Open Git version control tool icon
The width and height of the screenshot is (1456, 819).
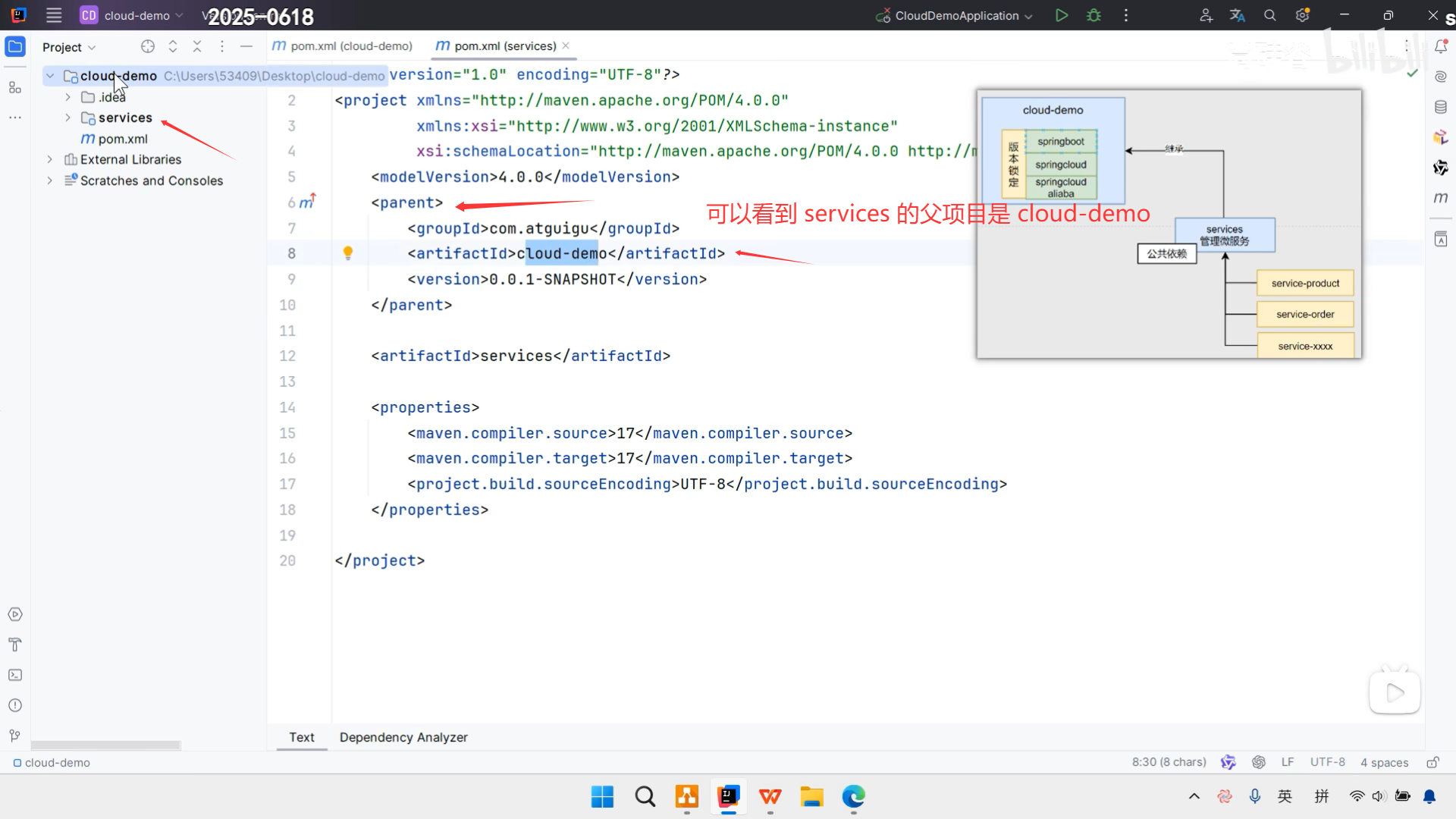[15, 736]
